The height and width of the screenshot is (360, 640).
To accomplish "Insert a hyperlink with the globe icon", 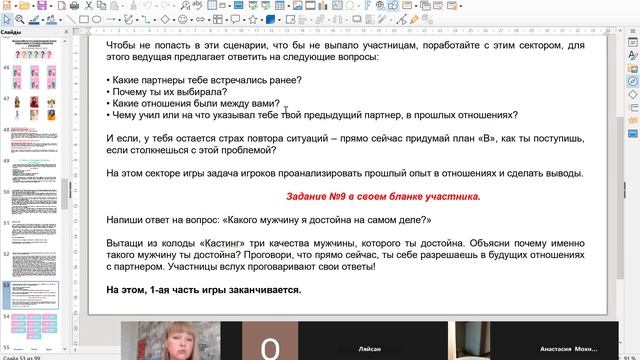I will 380,6.
